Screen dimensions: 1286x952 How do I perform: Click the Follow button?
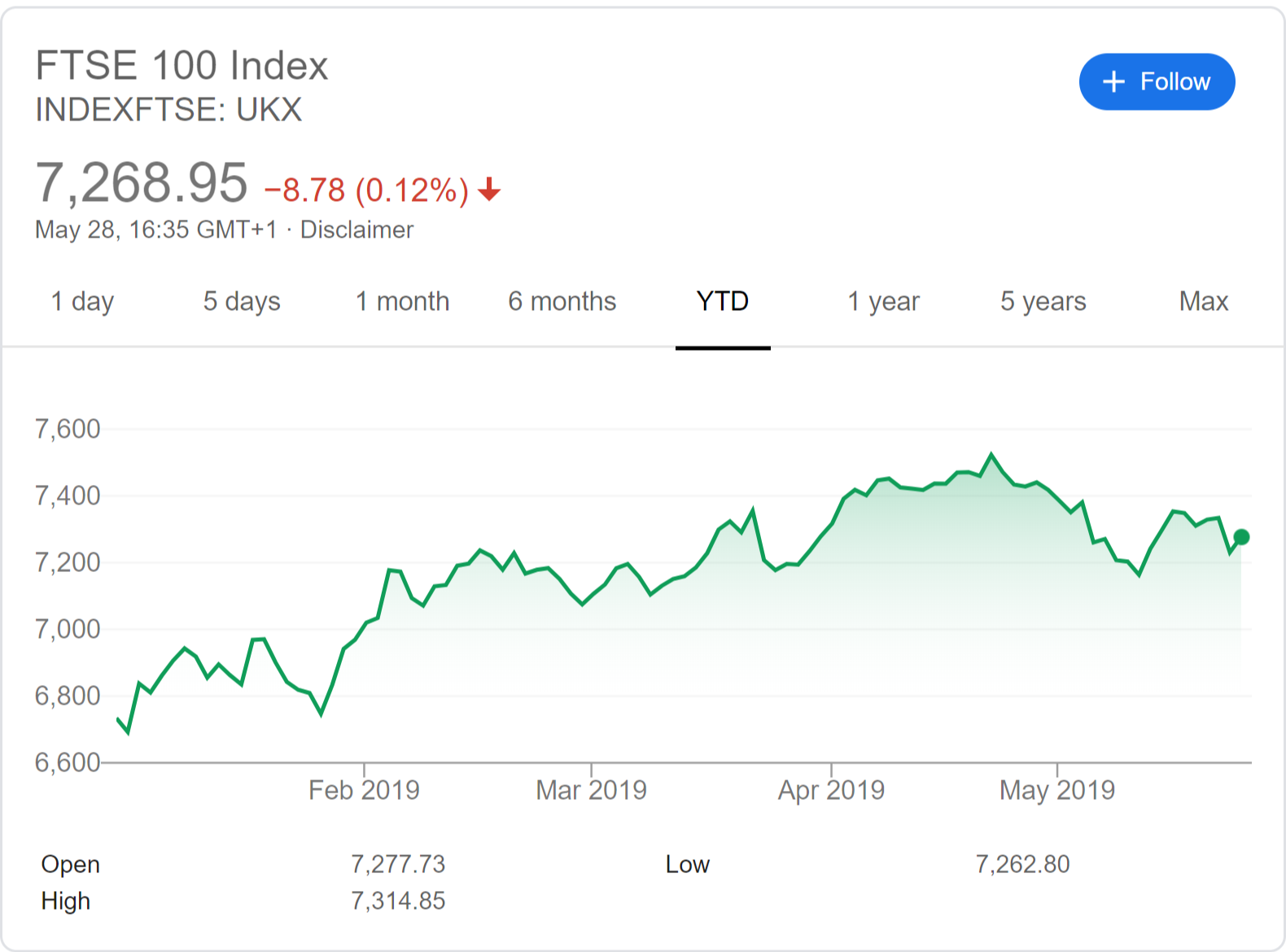point(1157,81)
